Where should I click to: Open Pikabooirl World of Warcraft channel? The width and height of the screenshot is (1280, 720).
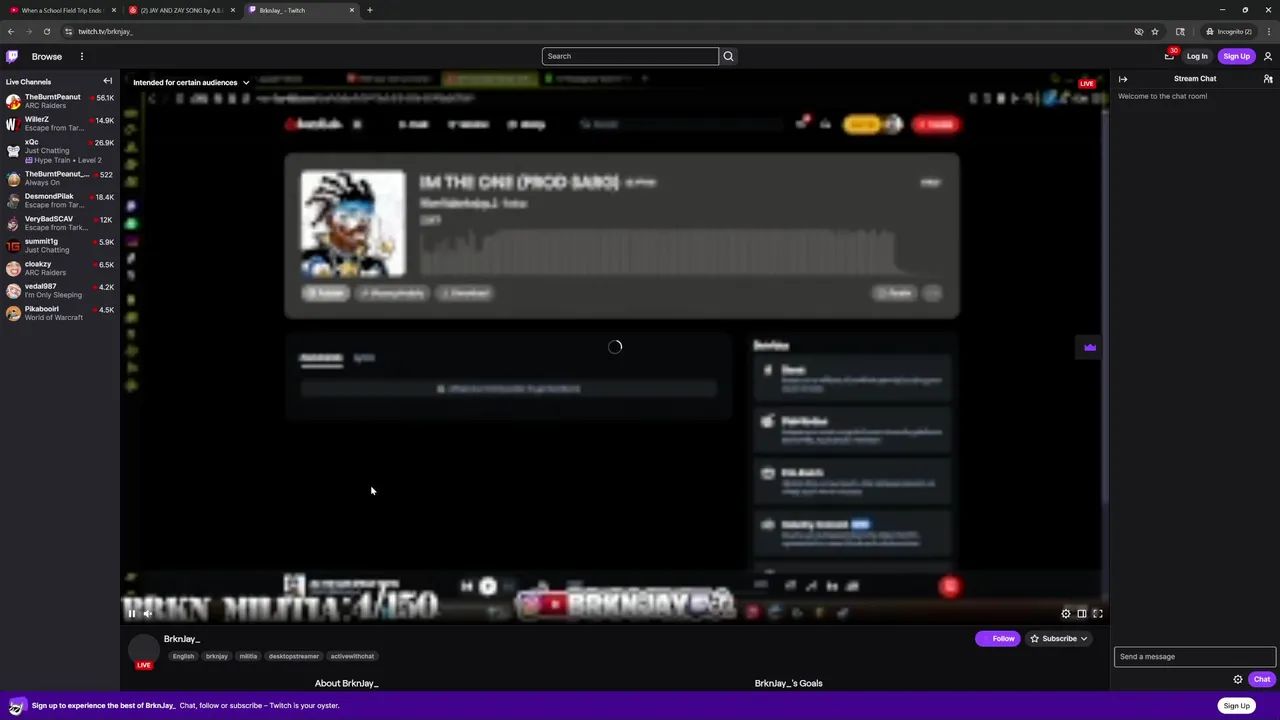pyautogui.click(x=60, y=313)
